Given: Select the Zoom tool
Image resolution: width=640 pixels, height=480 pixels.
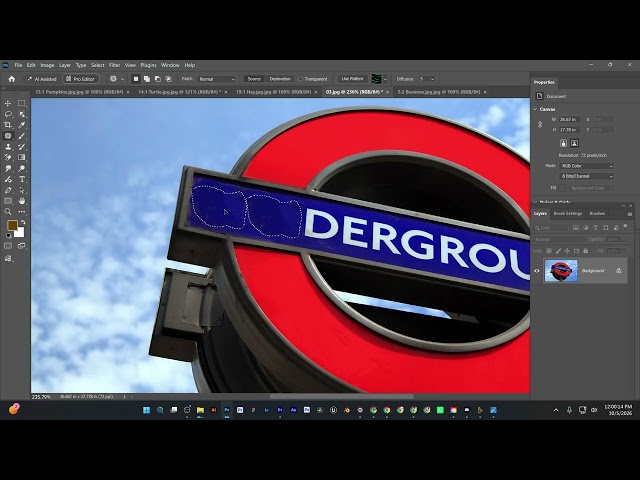Looking at the screenshot, I should pos(8,211).
